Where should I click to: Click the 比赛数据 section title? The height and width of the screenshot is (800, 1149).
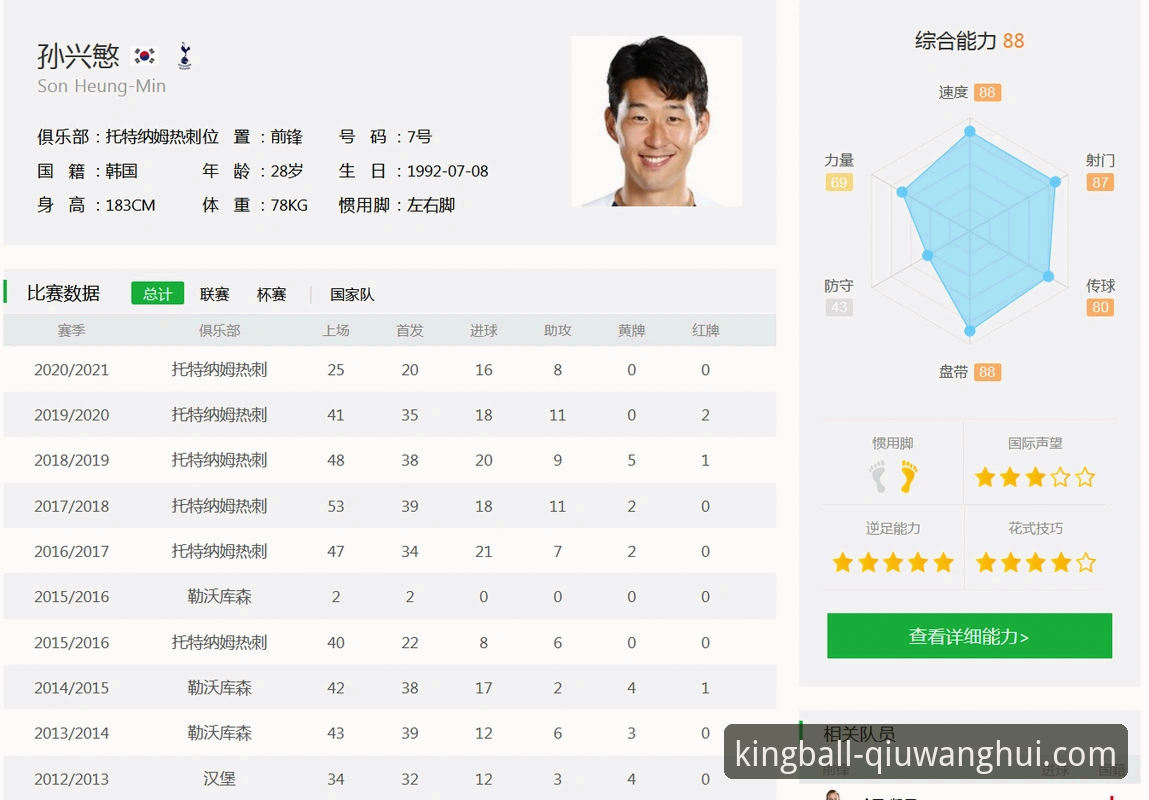[63, 293]
